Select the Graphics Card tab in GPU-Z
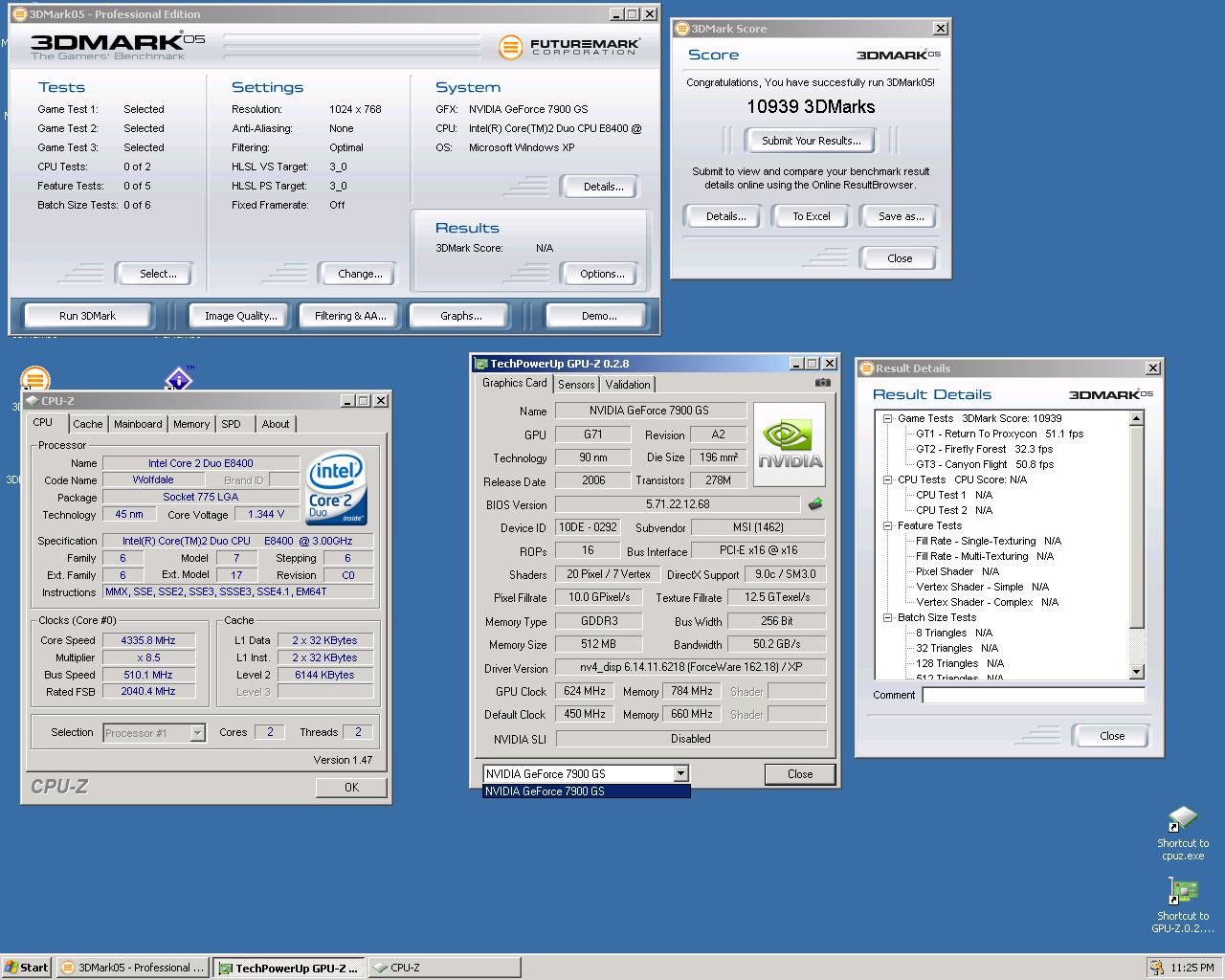Screen dimensions: 1225x980 pyautogui.click(x=515, y=383)
